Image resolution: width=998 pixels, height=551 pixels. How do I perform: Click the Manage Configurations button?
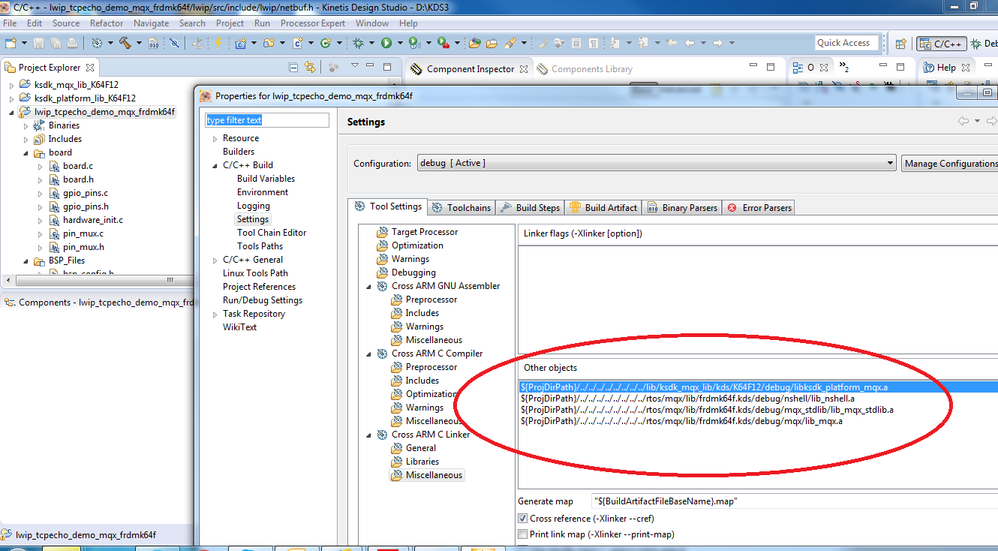tap(949, 163)
